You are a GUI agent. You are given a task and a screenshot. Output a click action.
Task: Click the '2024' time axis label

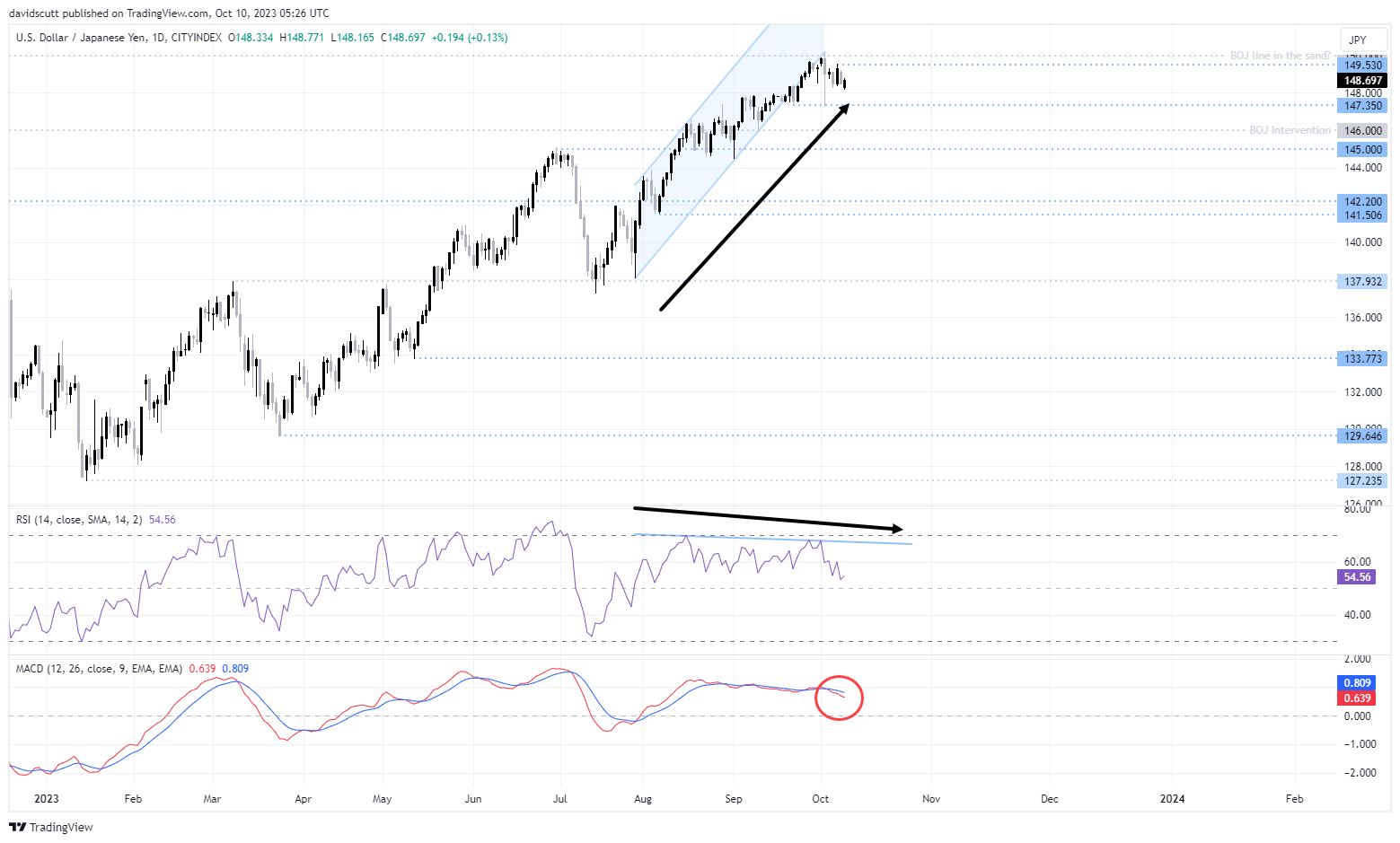pos(1172,799)
